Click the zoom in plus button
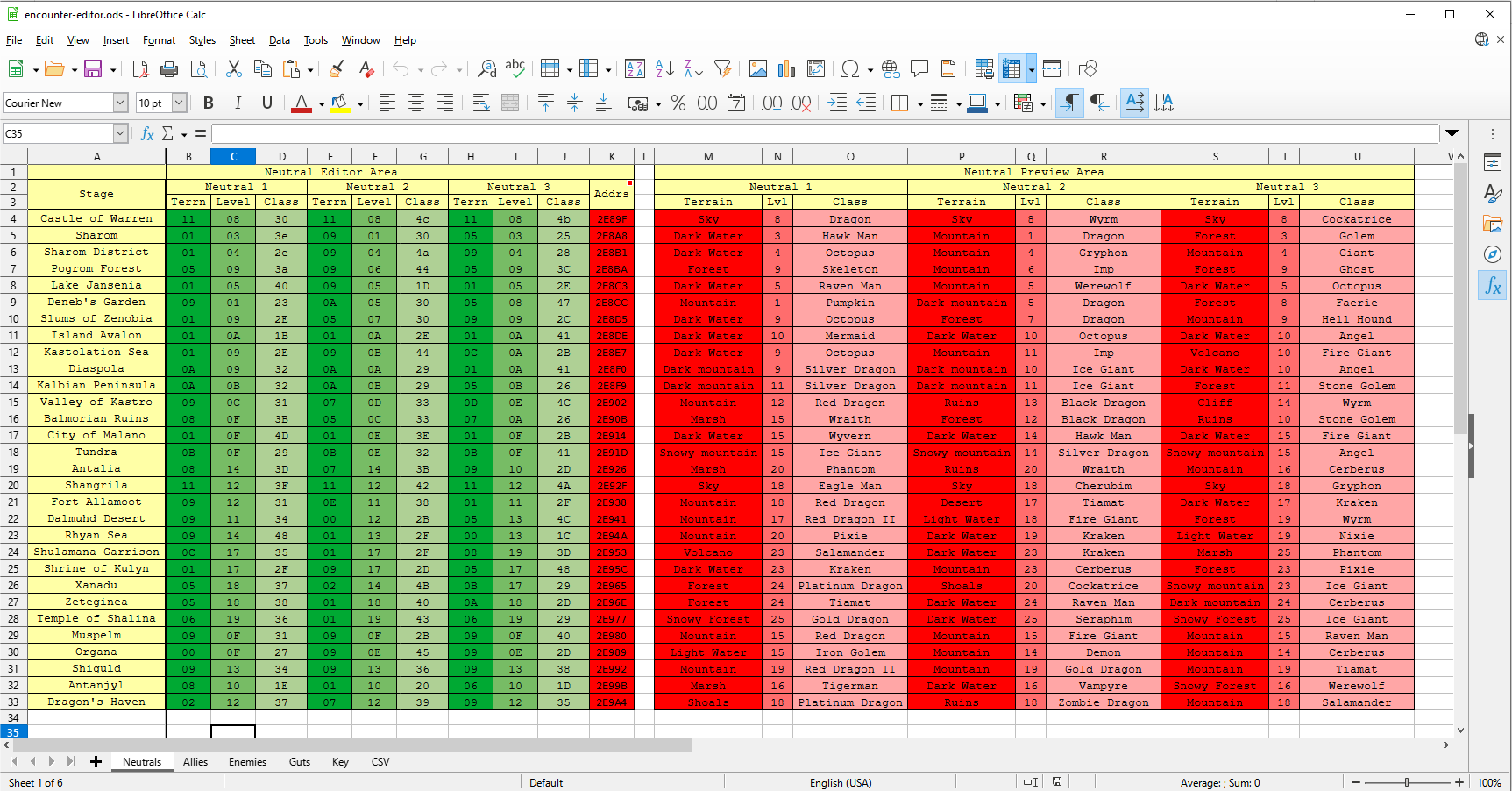 coord(1459,782)
